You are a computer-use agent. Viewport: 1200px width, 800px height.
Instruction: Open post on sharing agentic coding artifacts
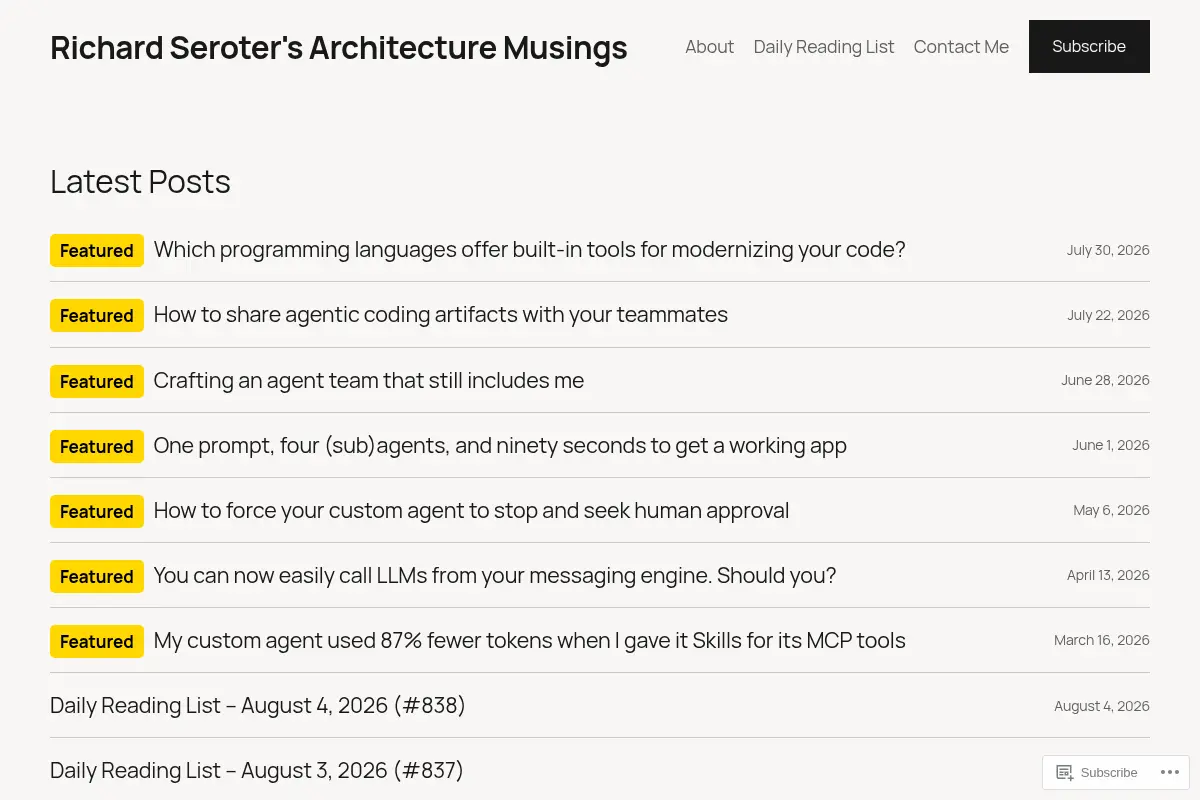tap(440, 314)
